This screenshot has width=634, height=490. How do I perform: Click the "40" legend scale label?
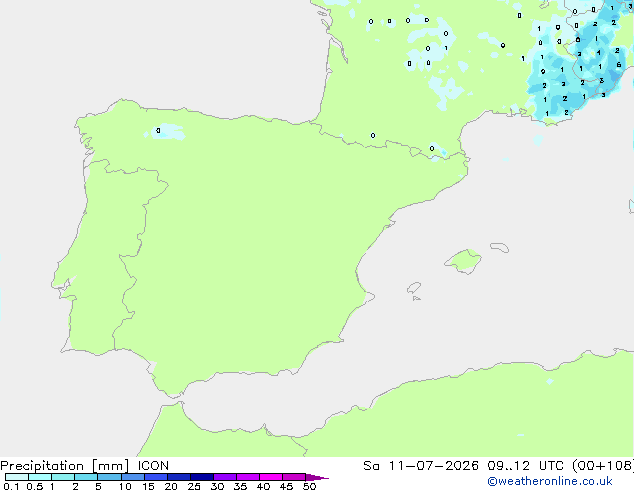tap(263, 486)
